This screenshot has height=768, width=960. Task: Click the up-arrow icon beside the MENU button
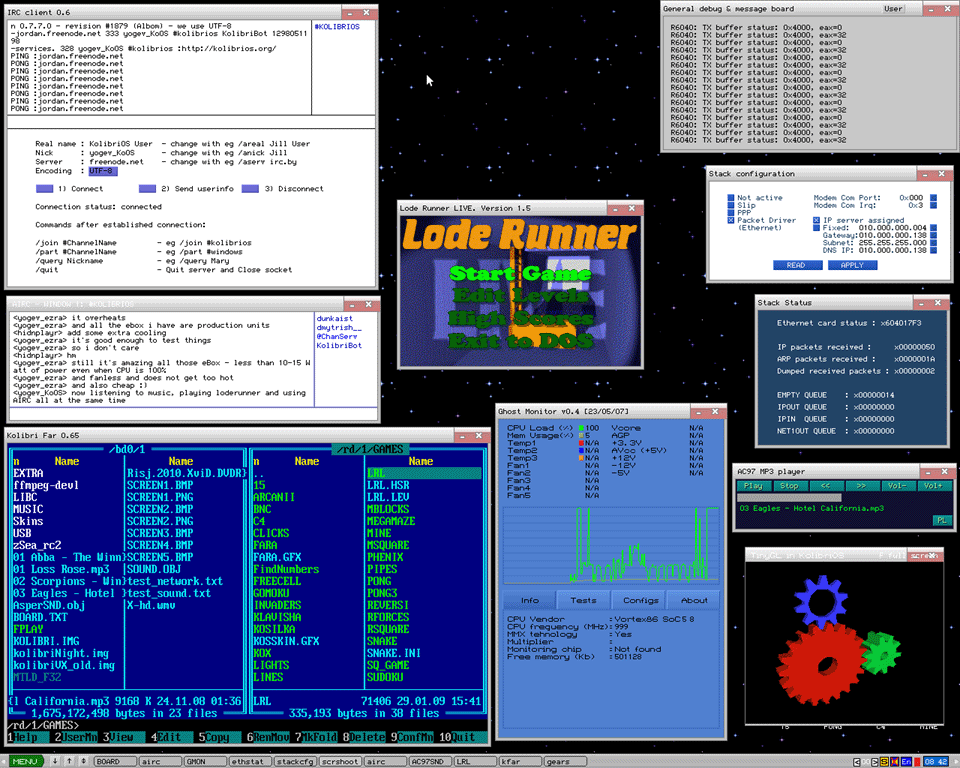69,761
